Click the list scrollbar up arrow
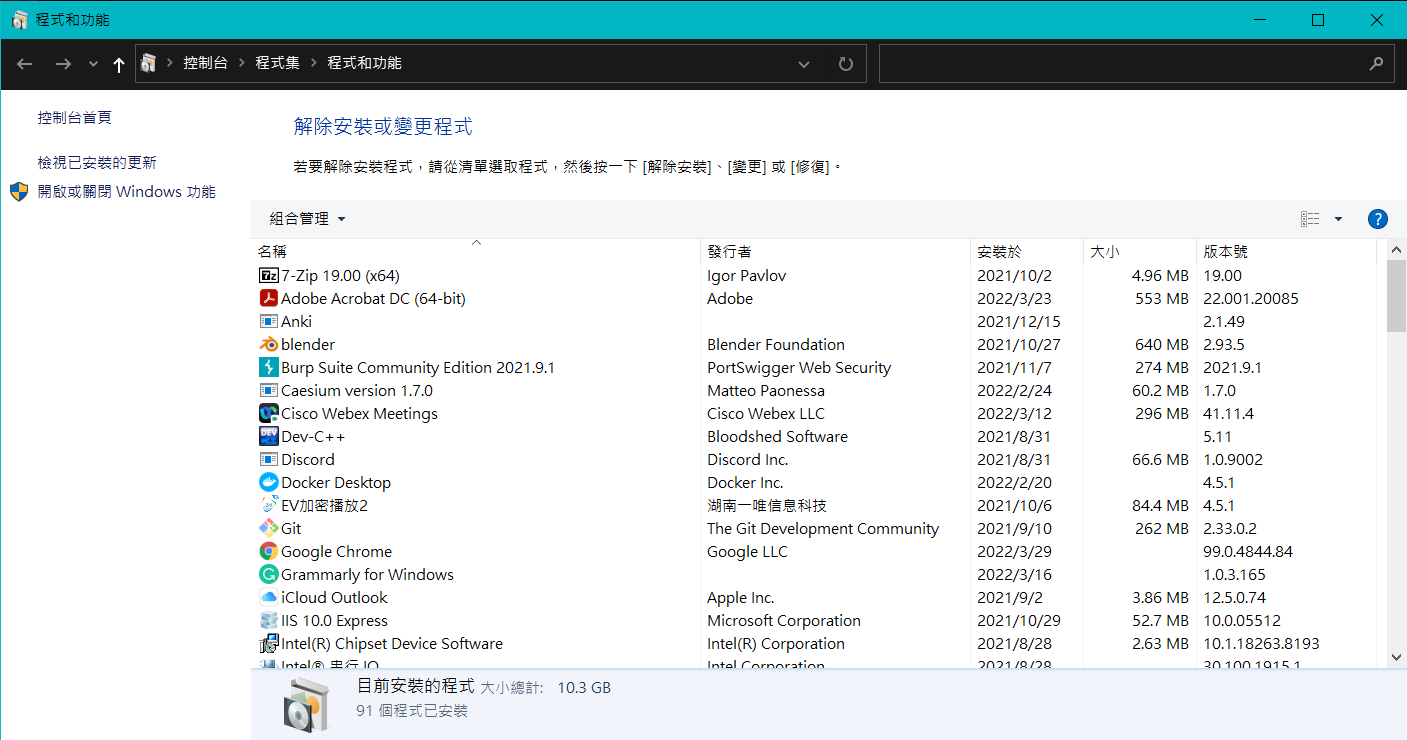1407x740 pixels. [1396, 248]
